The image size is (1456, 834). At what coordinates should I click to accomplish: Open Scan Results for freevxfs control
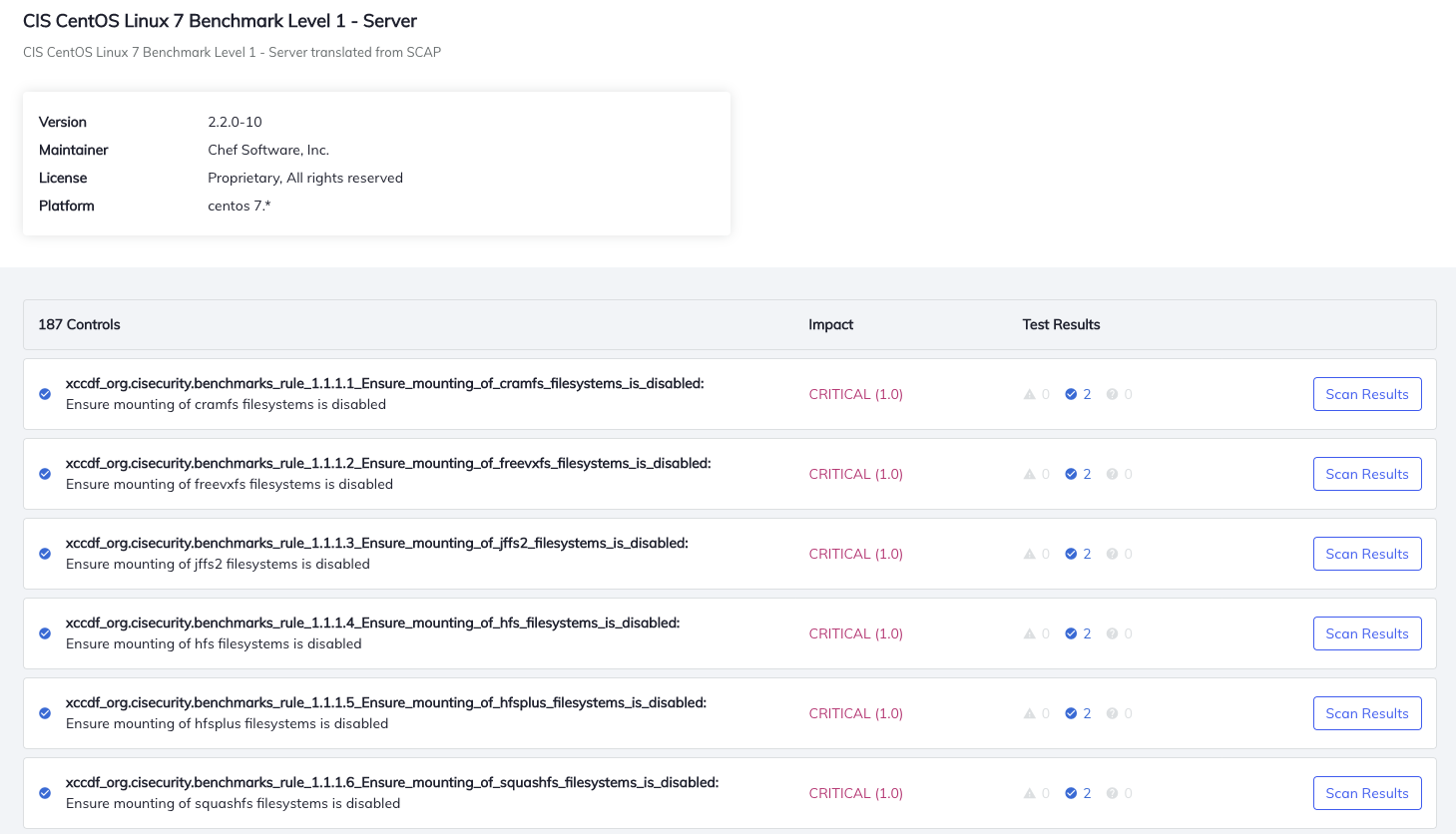click(1367, 474)
